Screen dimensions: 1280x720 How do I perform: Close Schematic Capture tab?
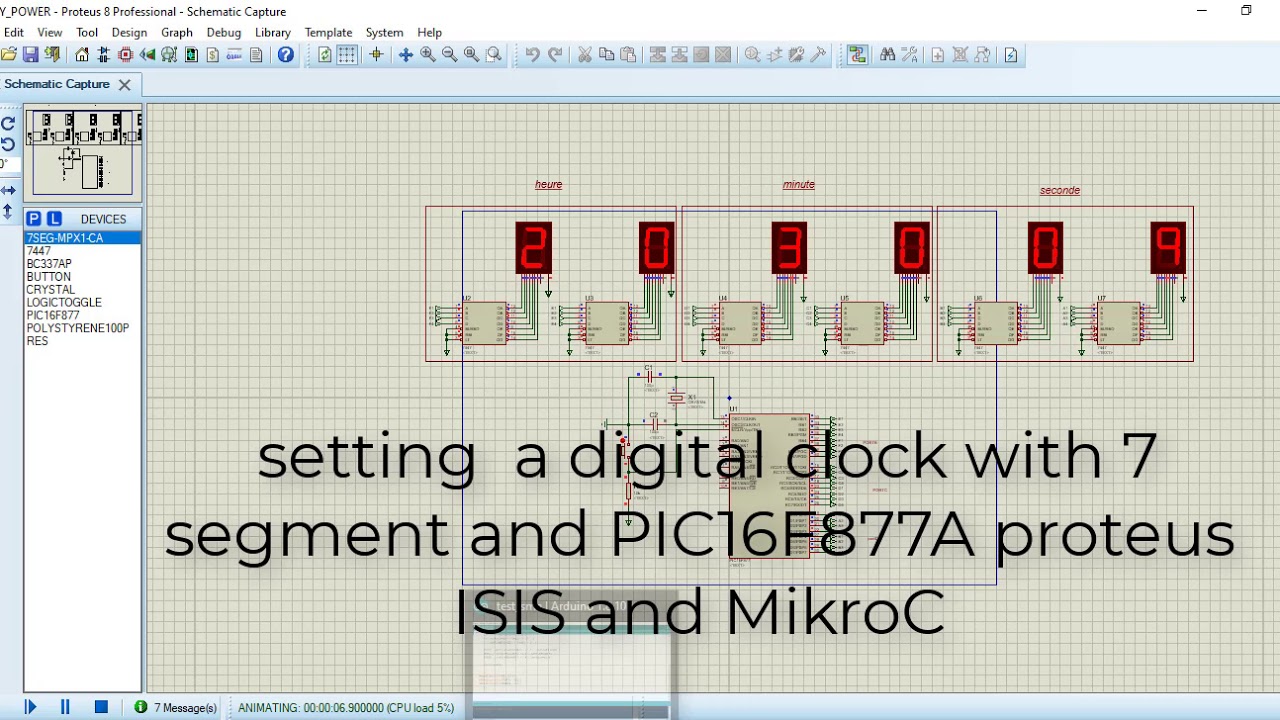[x=125, y=85]
